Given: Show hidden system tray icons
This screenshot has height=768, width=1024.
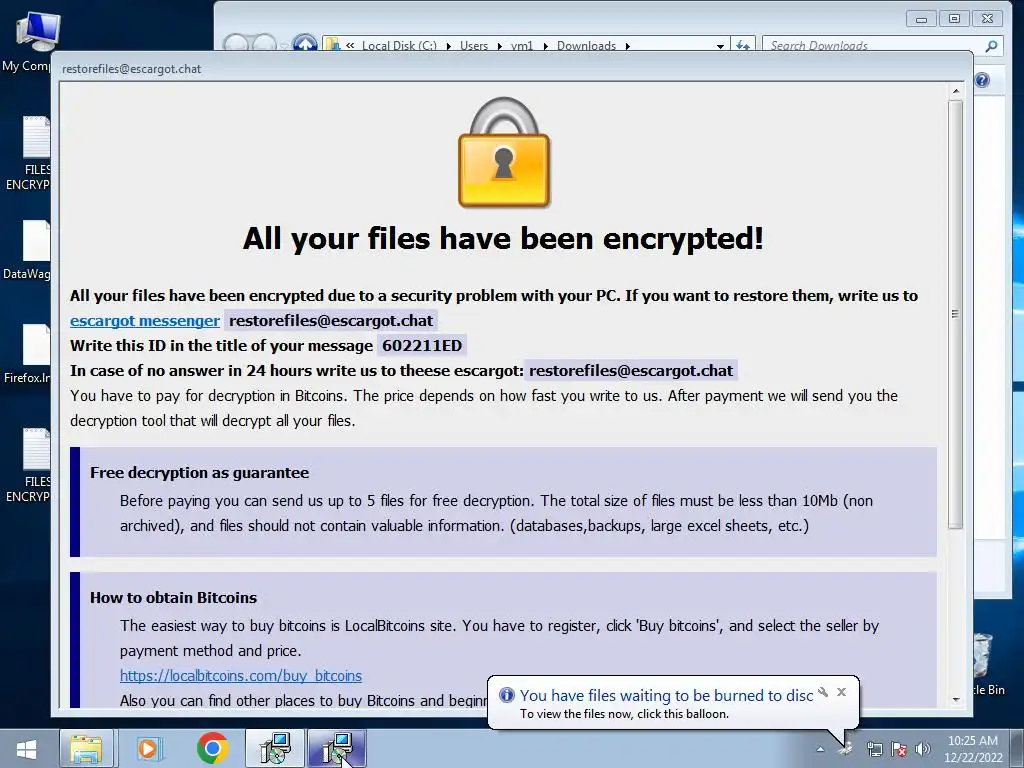Looking at the screenshot, I should (820, 749).
